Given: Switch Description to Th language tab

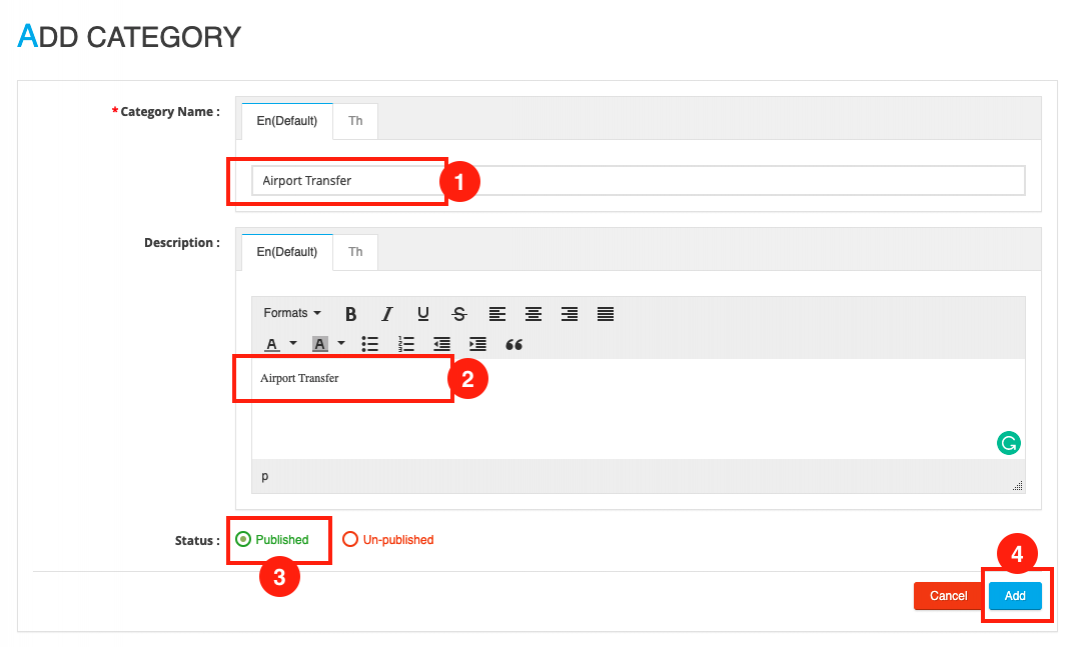Looking at the screenshot, I should tap(355, 252).
